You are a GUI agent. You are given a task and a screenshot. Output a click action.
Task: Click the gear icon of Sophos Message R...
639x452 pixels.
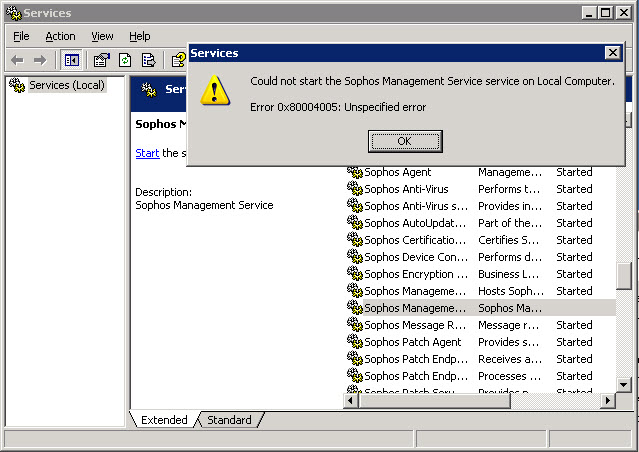(x=355, y=325)
